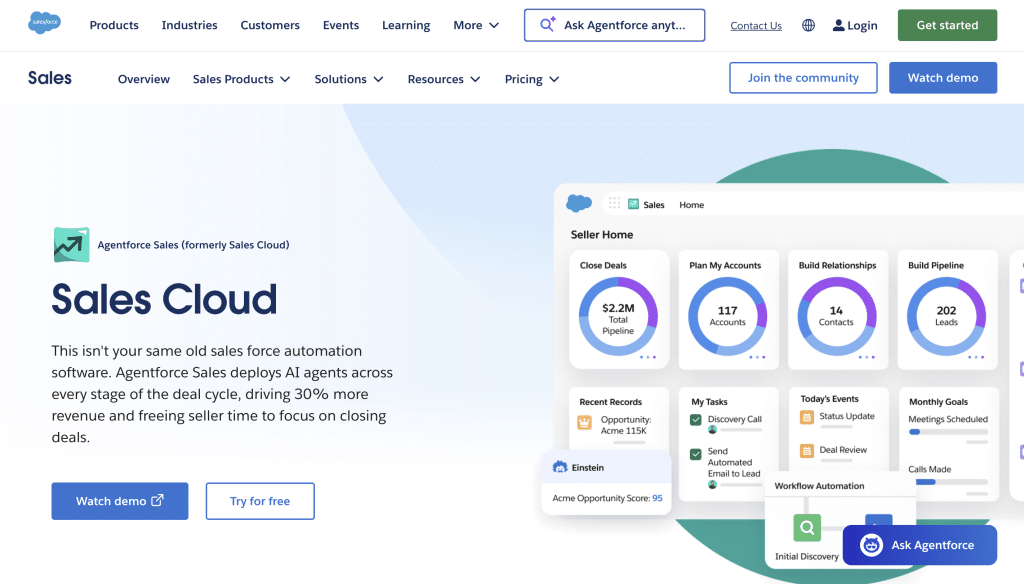
Task: Open the Industries menu
Action: (x=189, y=25)
